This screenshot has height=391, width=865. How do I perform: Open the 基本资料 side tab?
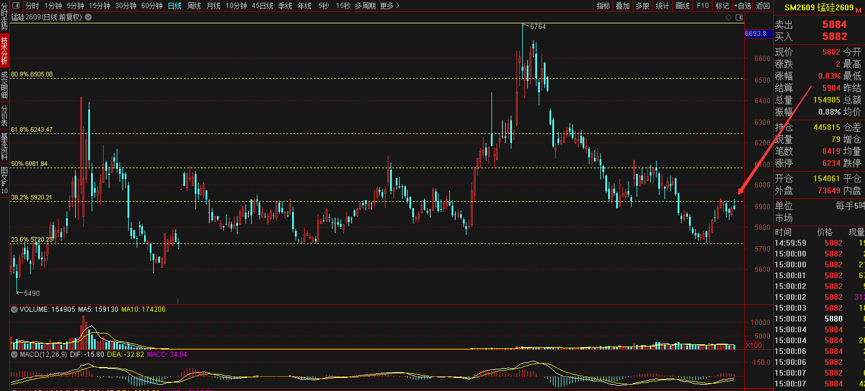click(4, 146)
